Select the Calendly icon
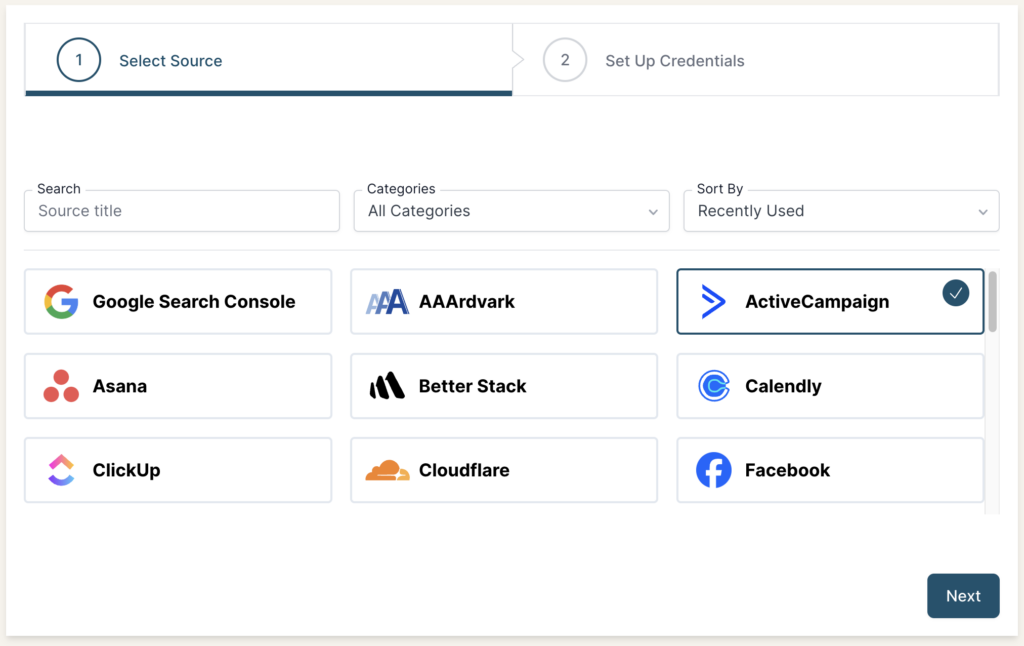 pyautogui.click(x=712, y=386)
